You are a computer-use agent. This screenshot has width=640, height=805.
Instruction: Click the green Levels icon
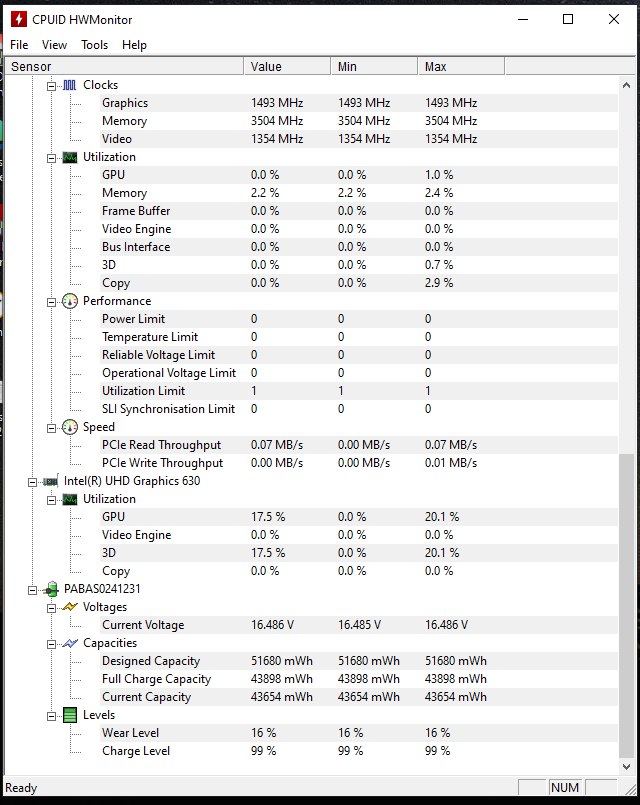pyautogui.click(x=70, y=715)
